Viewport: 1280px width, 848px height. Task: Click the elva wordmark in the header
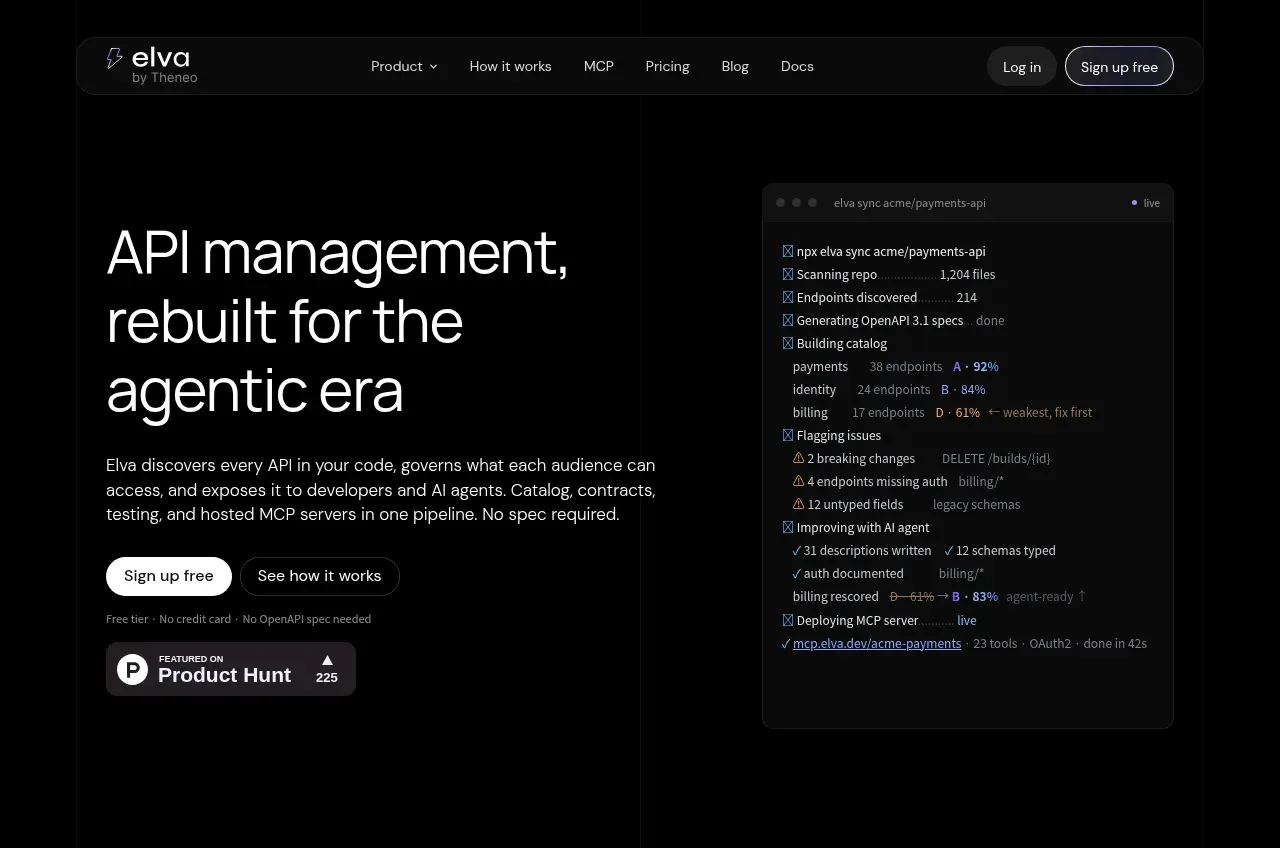click(160, 57)
